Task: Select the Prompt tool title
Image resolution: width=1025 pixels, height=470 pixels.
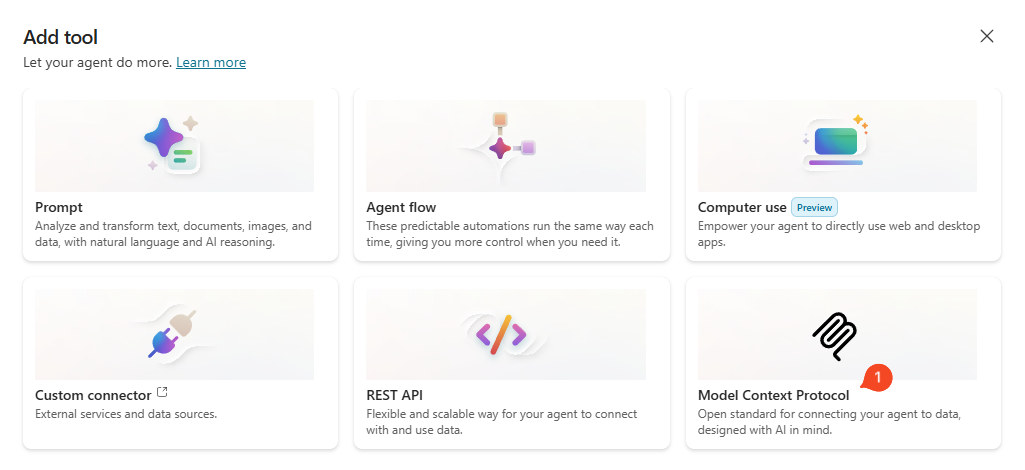Action: click(x=59, y=207)
